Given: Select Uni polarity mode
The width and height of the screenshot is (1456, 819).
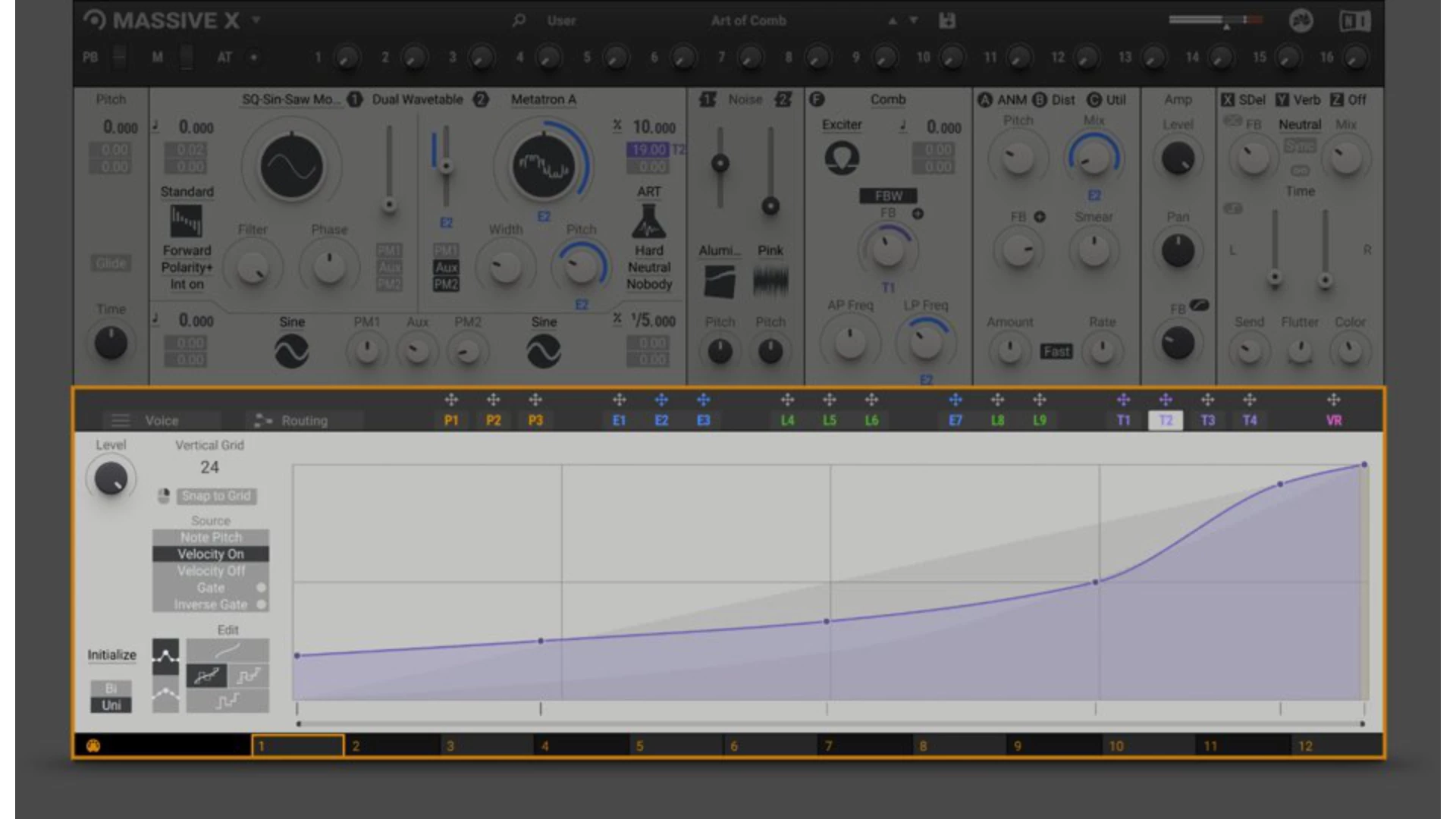Looking at the screenshot, I should 111,705.
